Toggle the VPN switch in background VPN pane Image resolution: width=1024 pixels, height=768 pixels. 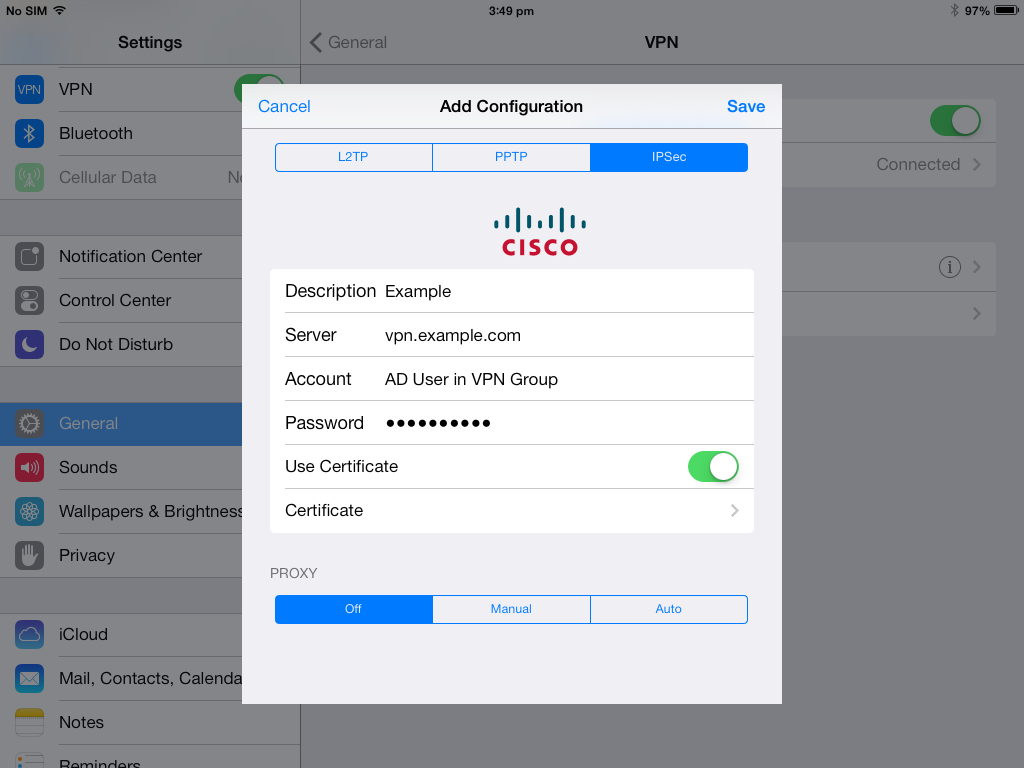955,121
